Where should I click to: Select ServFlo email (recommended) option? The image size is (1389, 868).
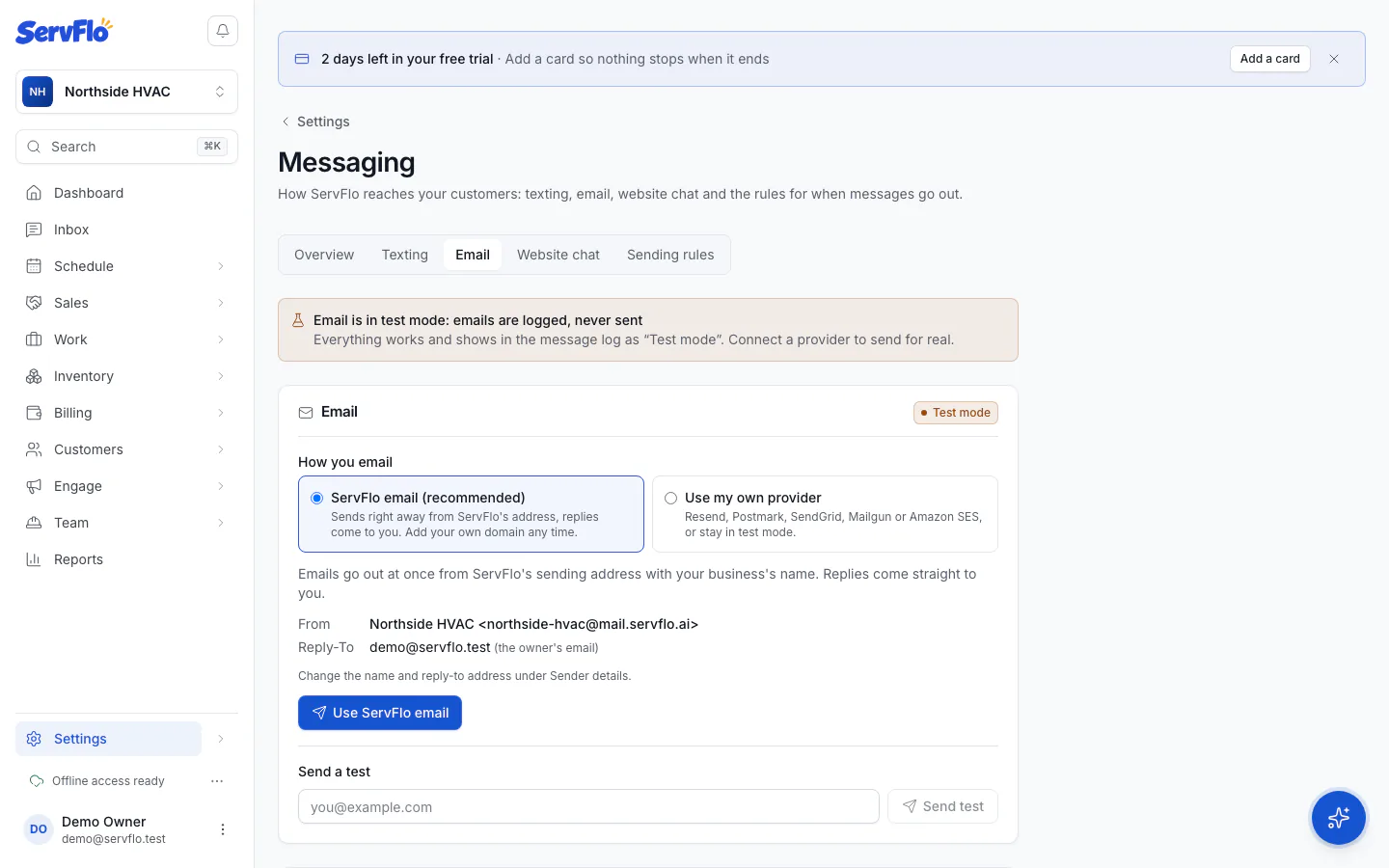tap(471, 514)
